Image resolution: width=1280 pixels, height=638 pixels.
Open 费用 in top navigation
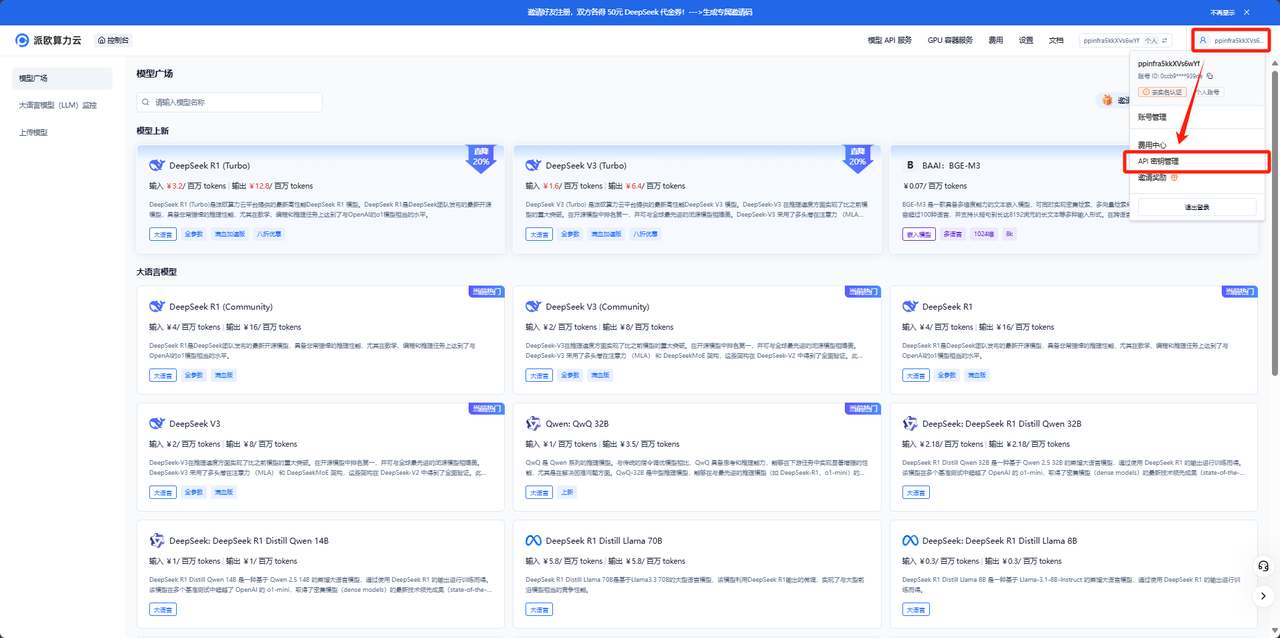tap(995, 40)
